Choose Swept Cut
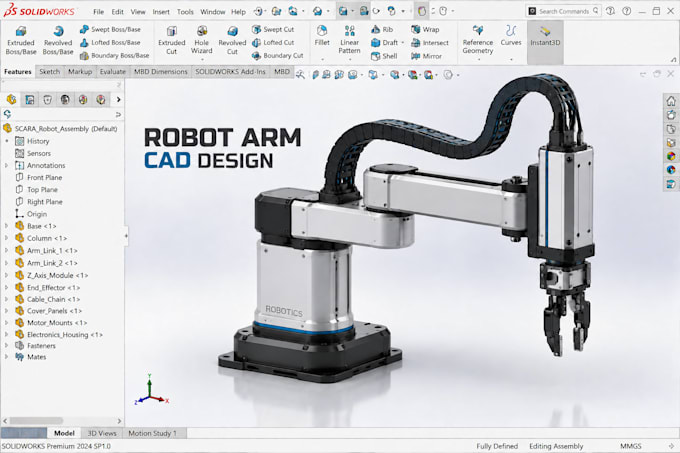 pyautogui.click(x=273, y=29)
